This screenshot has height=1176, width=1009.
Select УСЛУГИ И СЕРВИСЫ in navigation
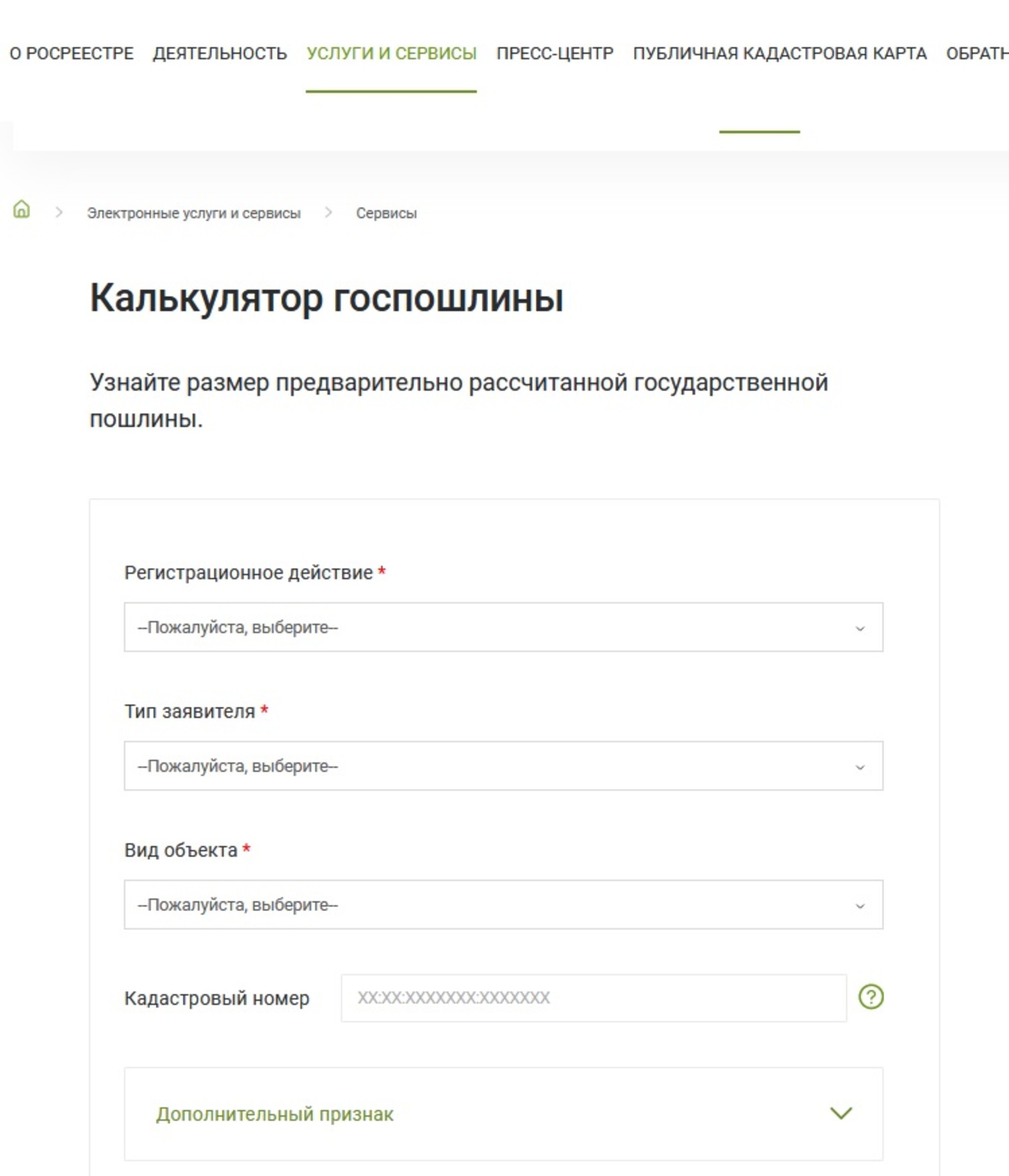click(391, 53)
